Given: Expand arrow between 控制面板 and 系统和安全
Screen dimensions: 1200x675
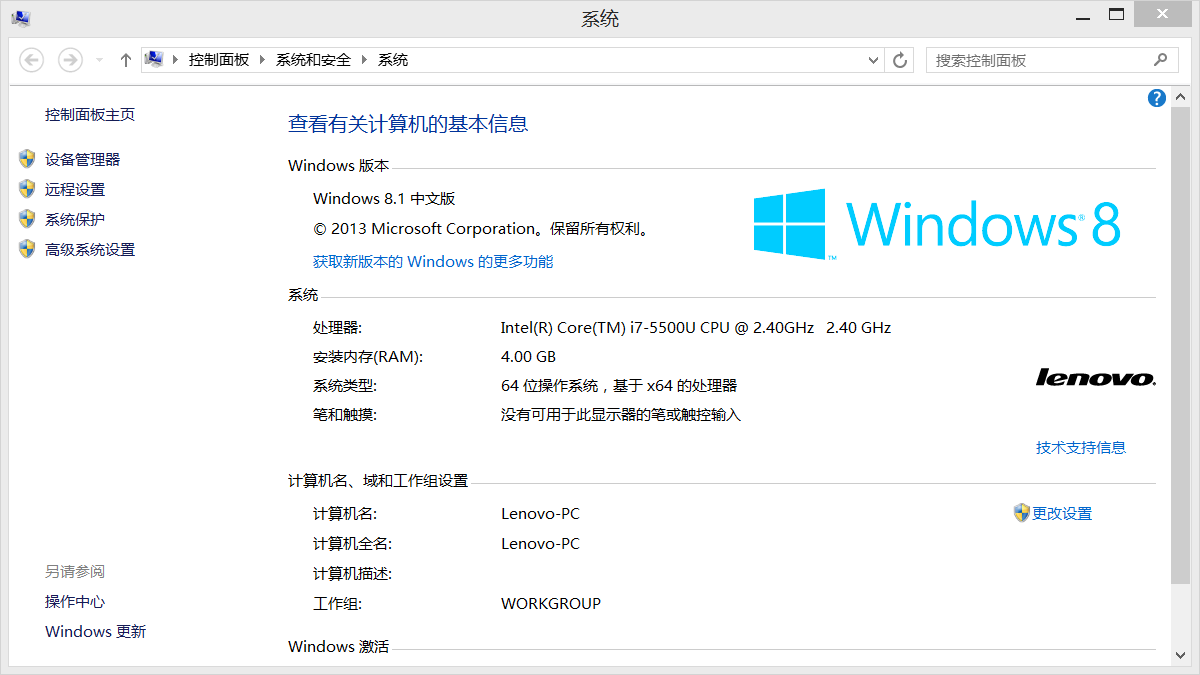Looking at the screenshot, I should [263, 60].
